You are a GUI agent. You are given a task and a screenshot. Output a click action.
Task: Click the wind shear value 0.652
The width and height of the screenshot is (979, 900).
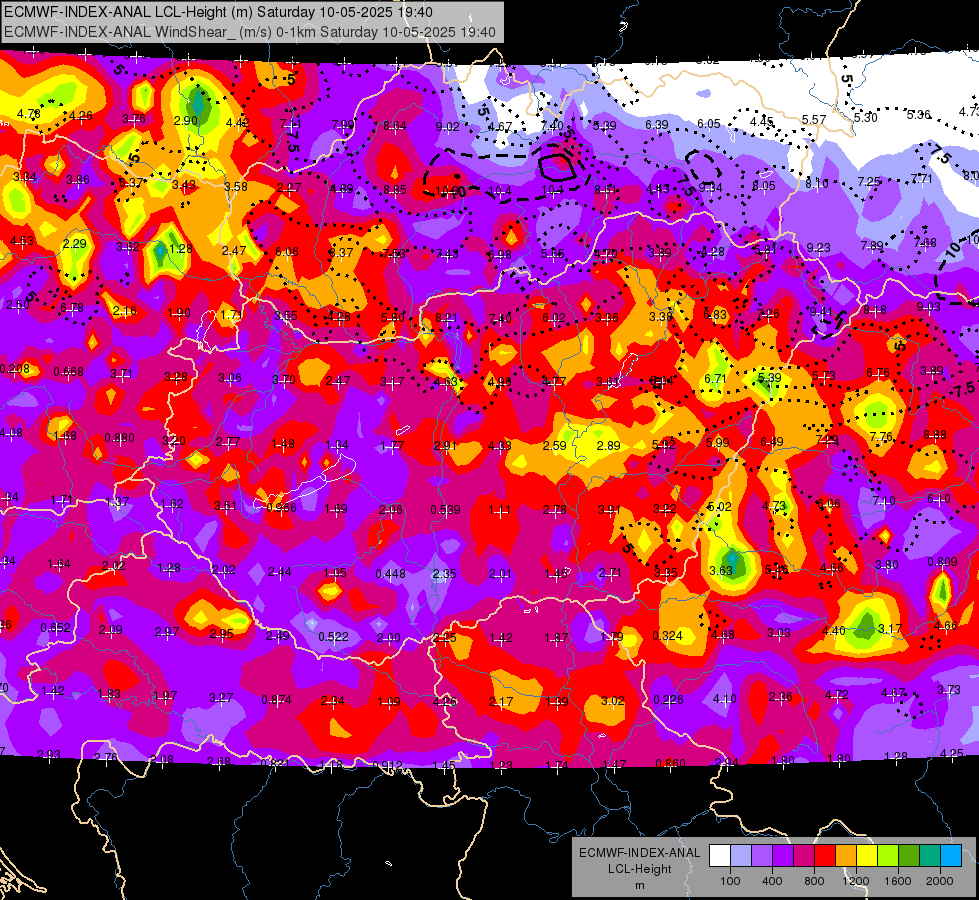click(x=56, y=627)
